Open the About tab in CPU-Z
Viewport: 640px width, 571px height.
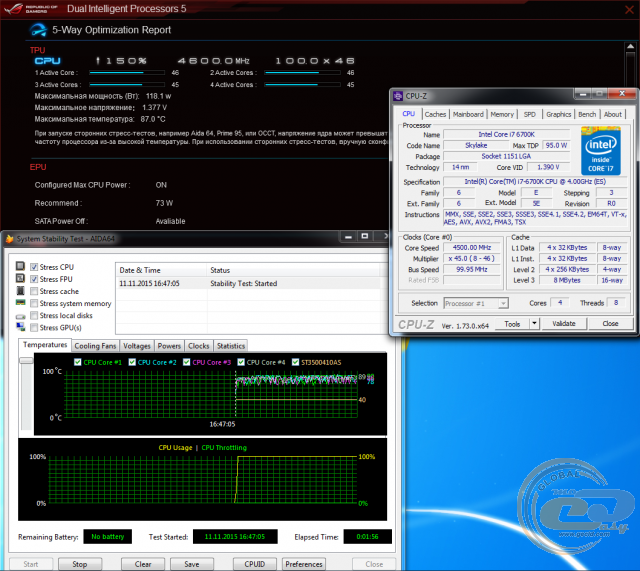coord(613,114)
